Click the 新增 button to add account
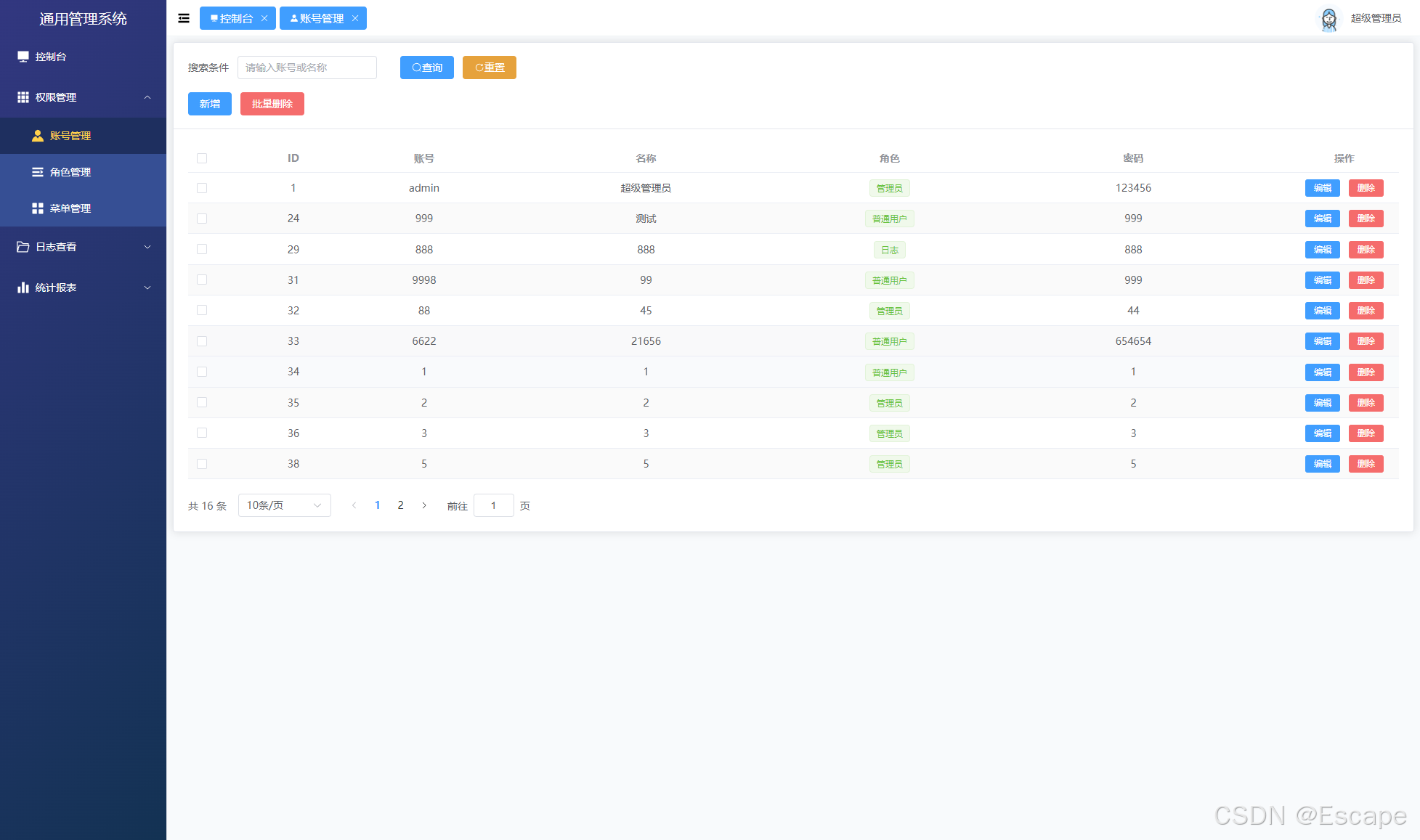1420x840 pixels. (209, 103)
